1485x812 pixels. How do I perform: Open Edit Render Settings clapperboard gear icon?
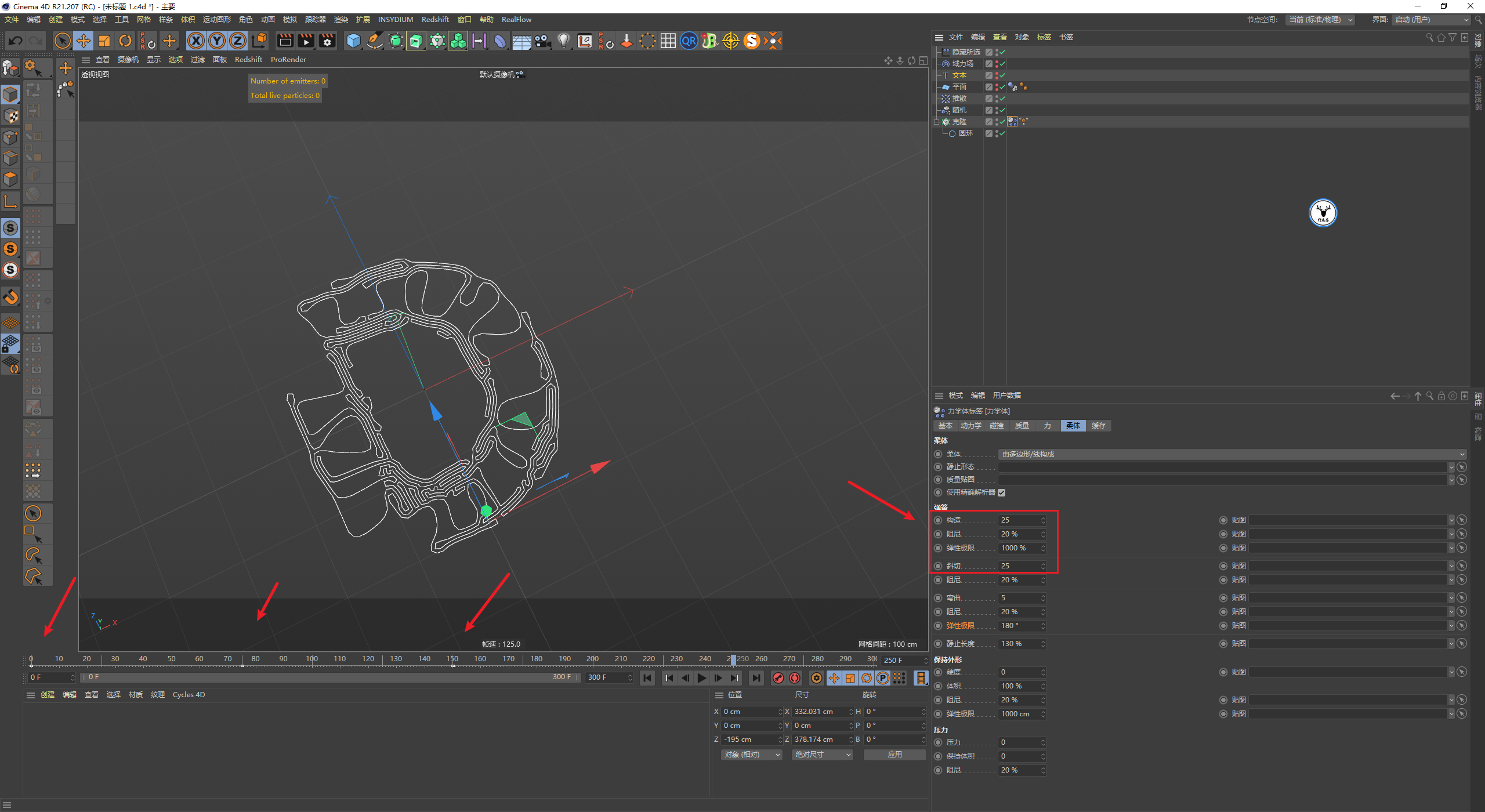click(x=327, y=41)
